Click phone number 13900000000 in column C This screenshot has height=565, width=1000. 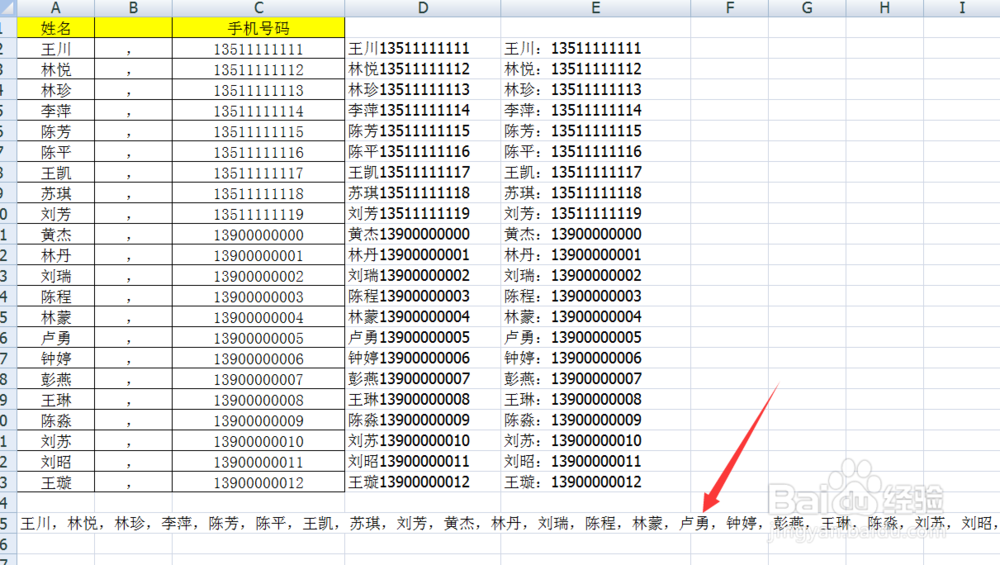(x=258, y=235)
